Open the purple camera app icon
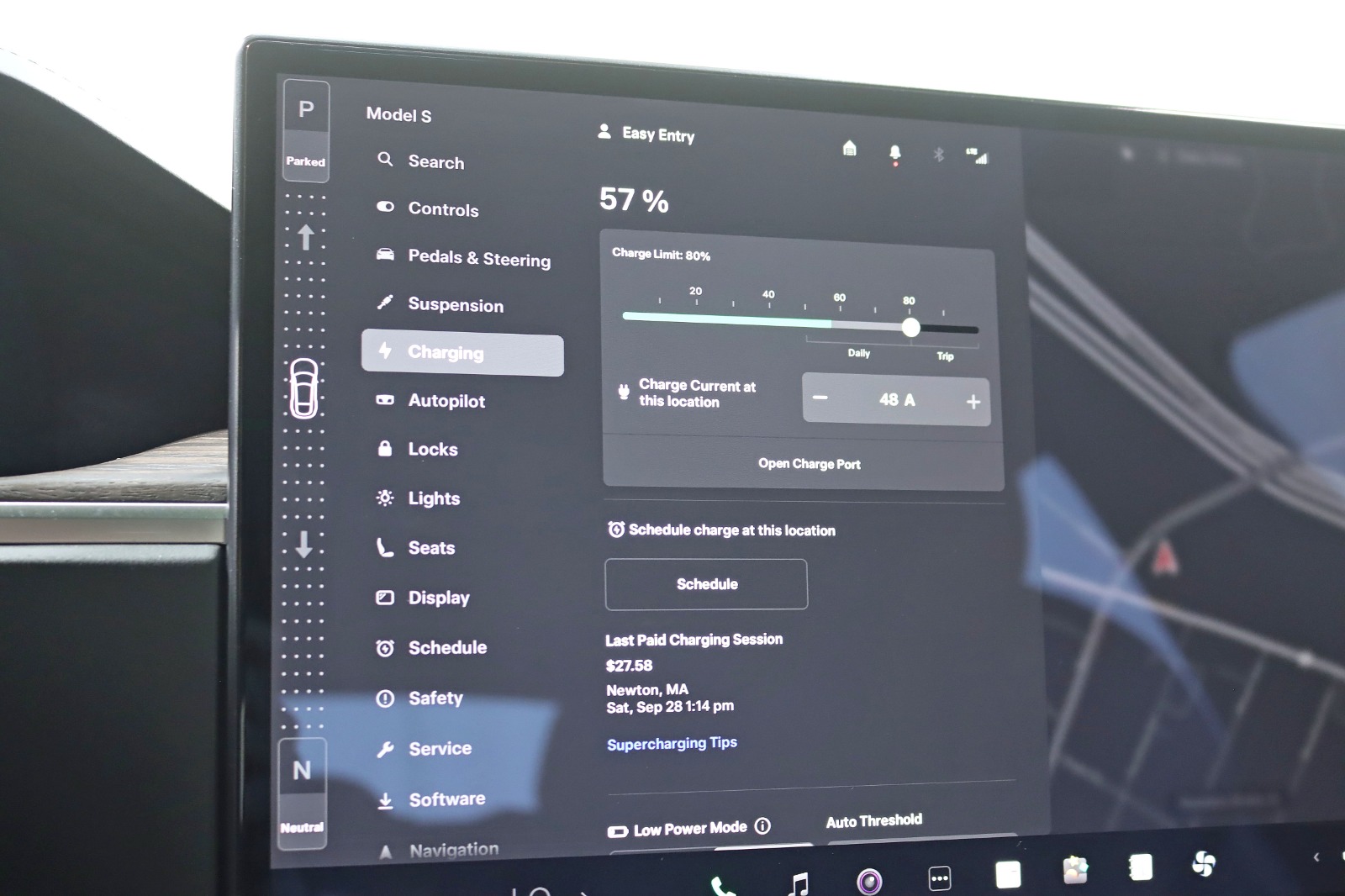Viewport: 1345px width, 896px height. (x=869, y=881)
